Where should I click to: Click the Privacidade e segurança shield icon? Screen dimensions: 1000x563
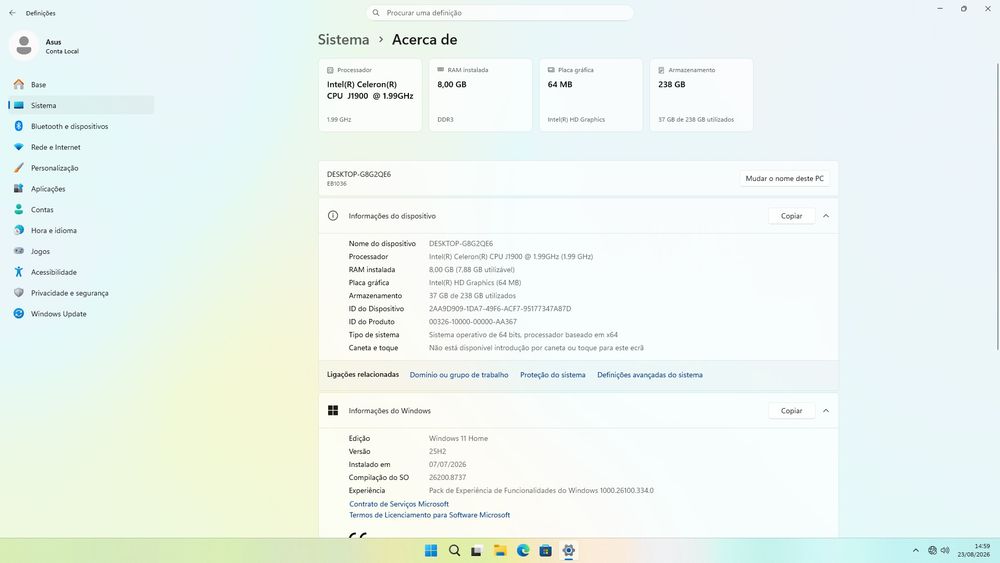point(18,293)
